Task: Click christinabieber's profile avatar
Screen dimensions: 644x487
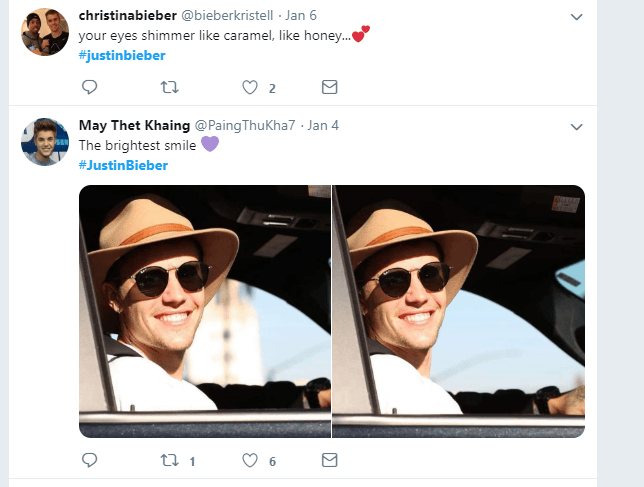Action: click(45, 32)
